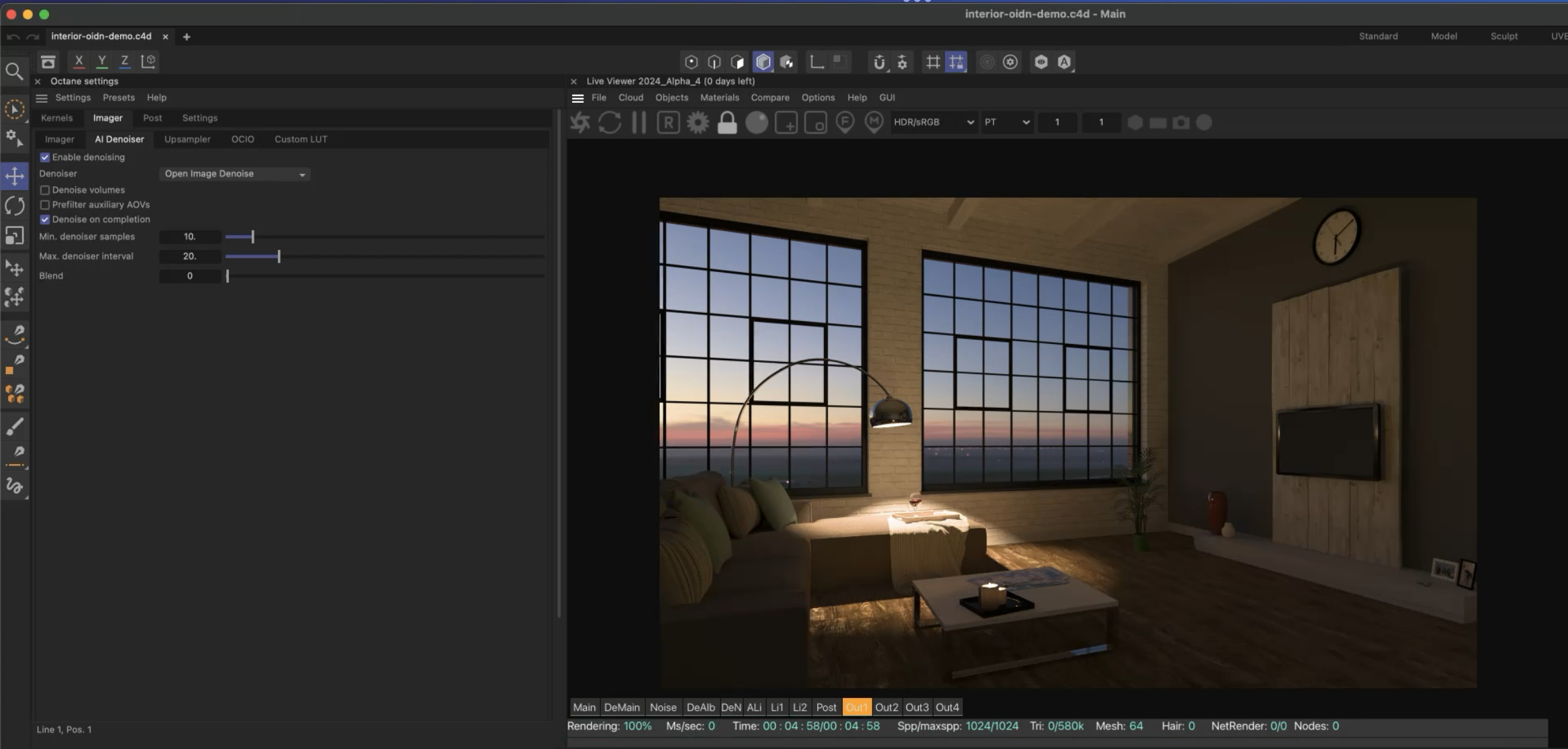1568x749 pixels.
Task: Select the material picker M icon
Action: click(x=874, y=122)
